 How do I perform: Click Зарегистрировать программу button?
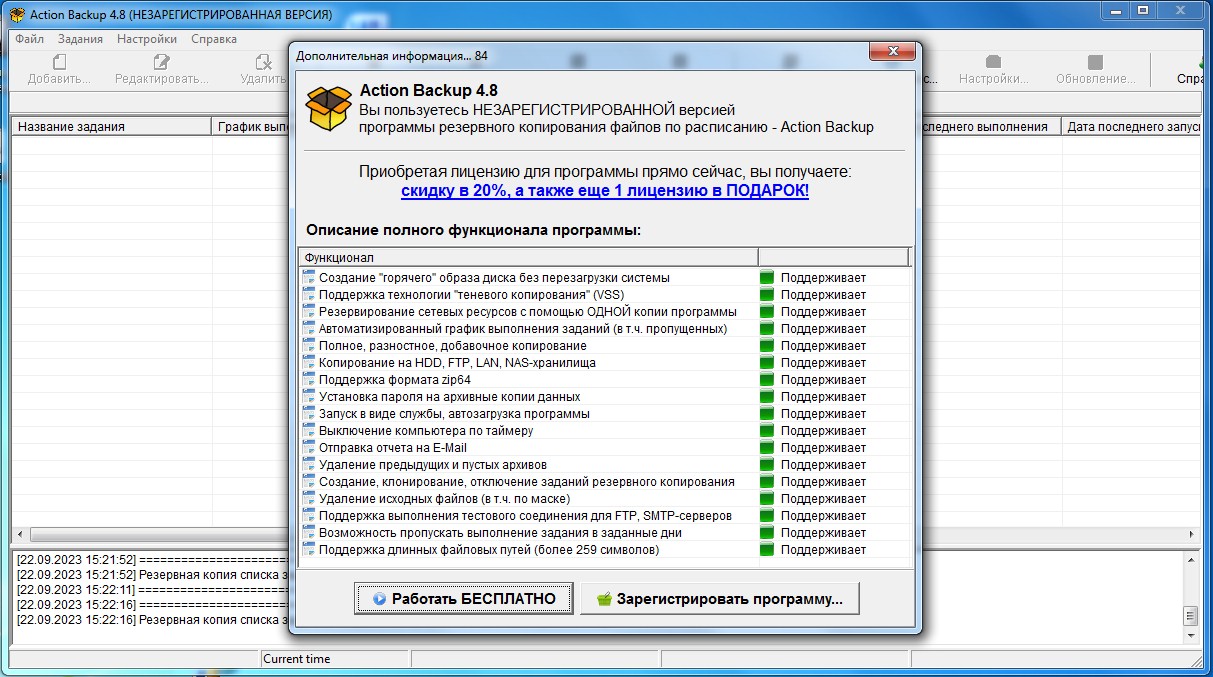click(720, 599)
